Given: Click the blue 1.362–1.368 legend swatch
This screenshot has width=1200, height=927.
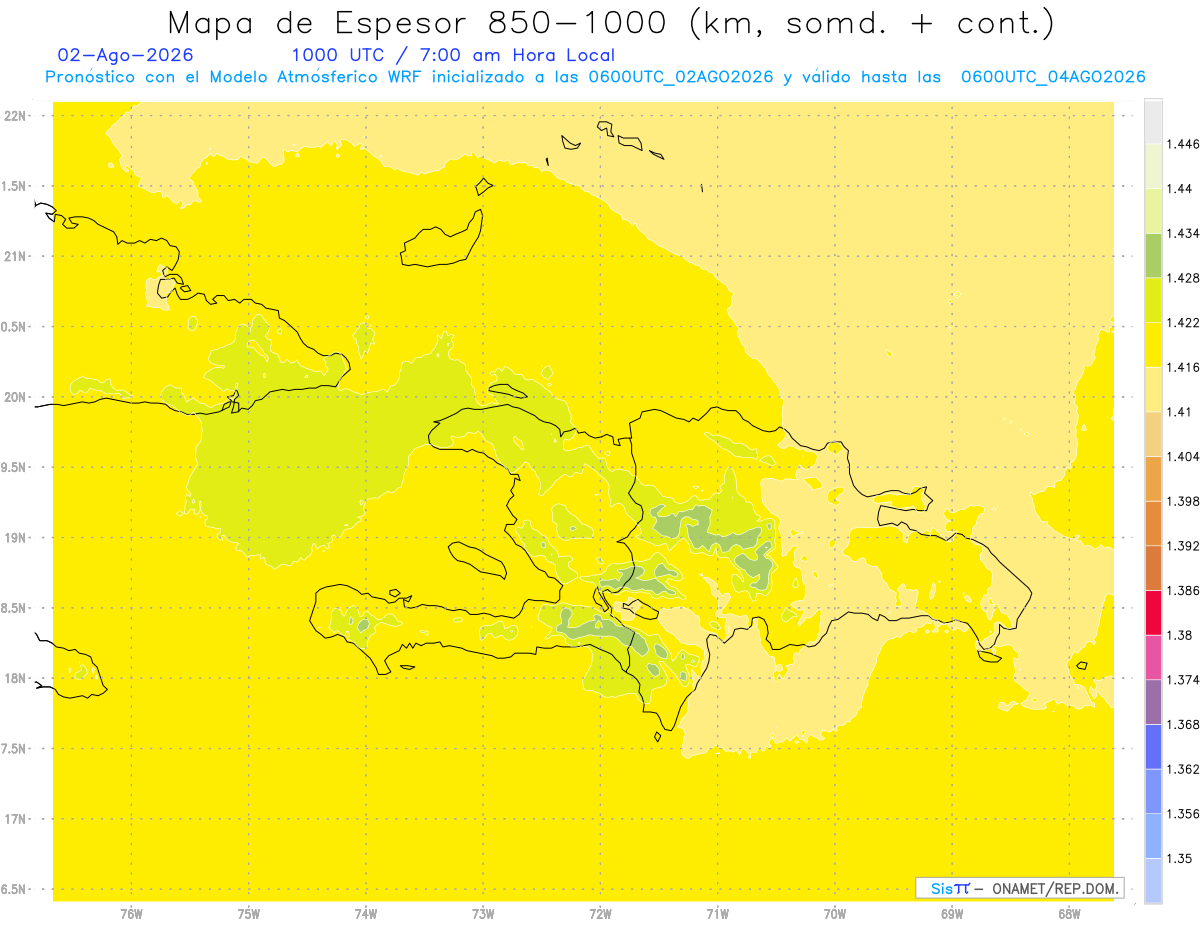Looking at the screenshot, I should (1153, 746).
